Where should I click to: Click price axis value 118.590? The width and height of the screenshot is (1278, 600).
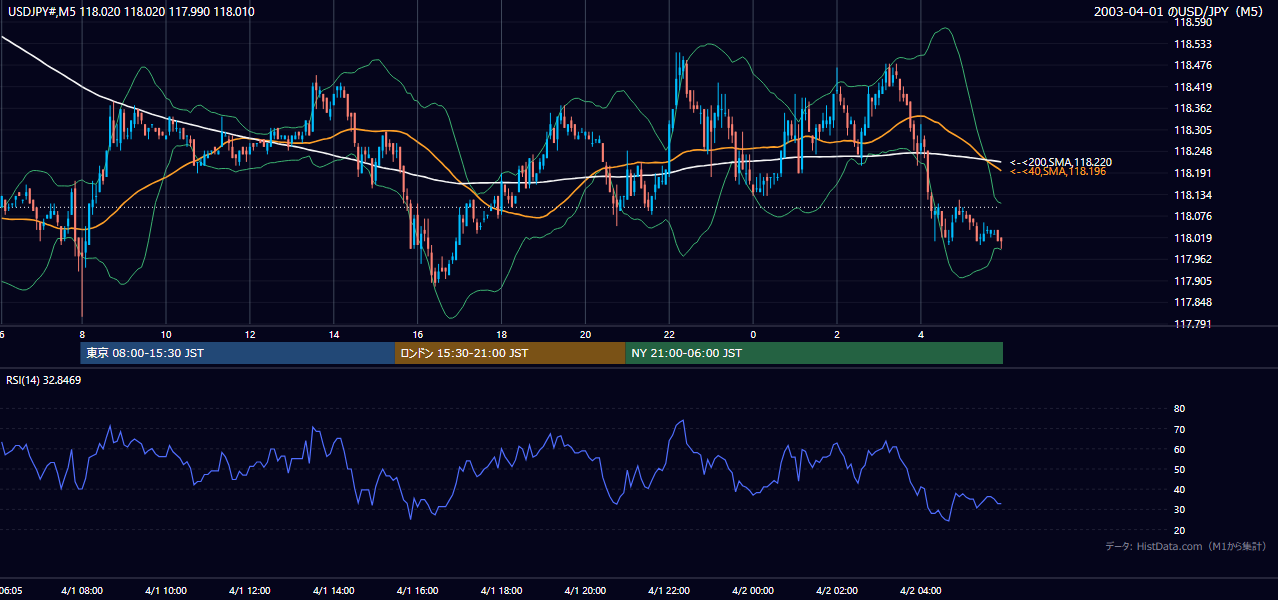(x=1192, y=22)
